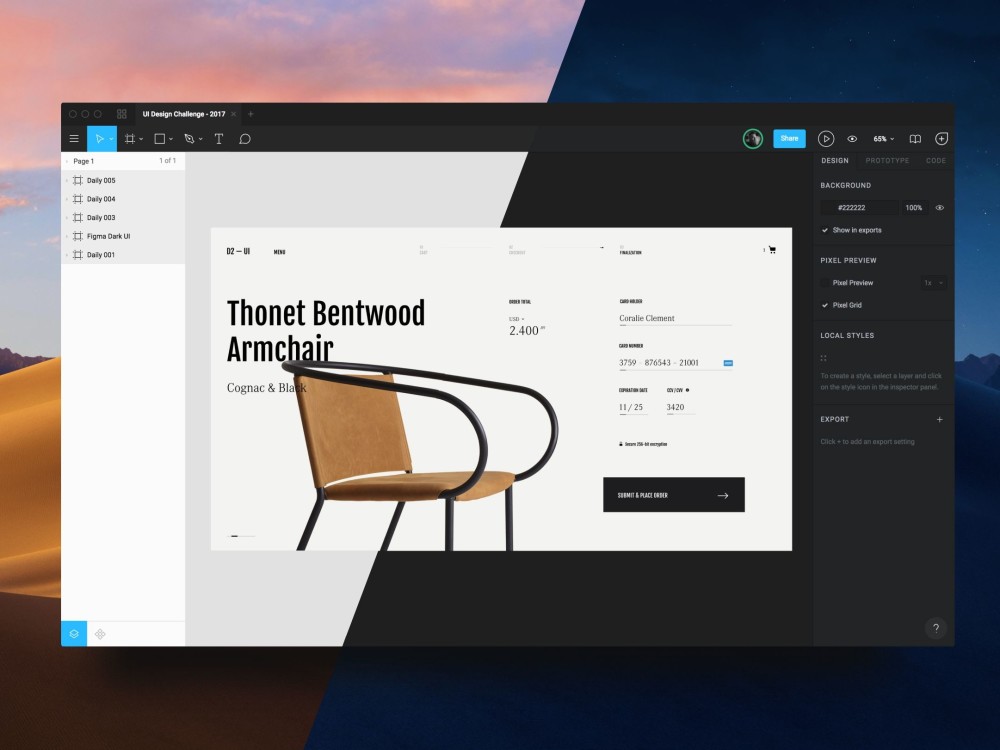Add an export setting with the plus
The image size is (1000, 750).
point(939,419)
